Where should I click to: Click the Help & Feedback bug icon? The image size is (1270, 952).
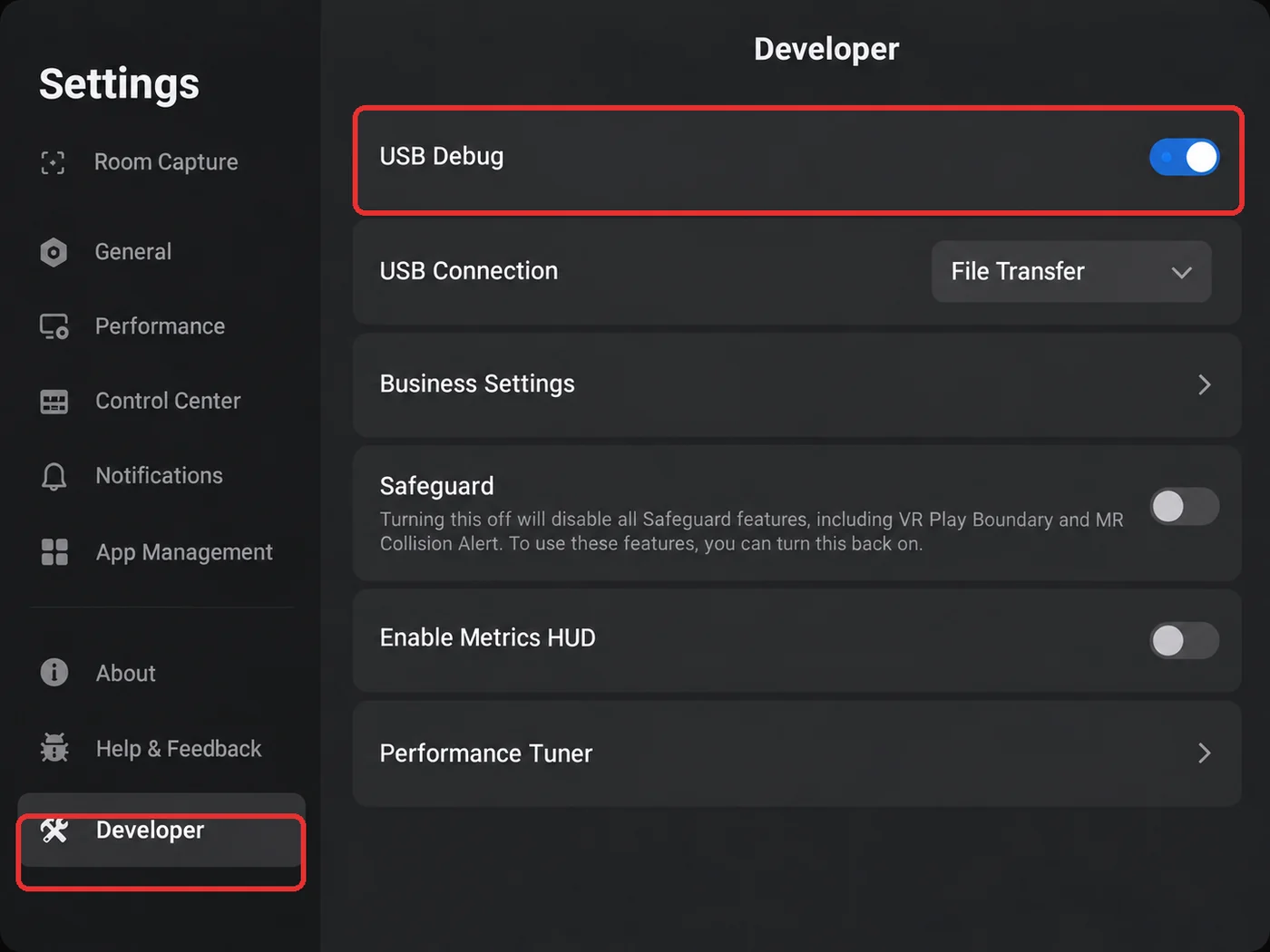(x=54, y=748)
